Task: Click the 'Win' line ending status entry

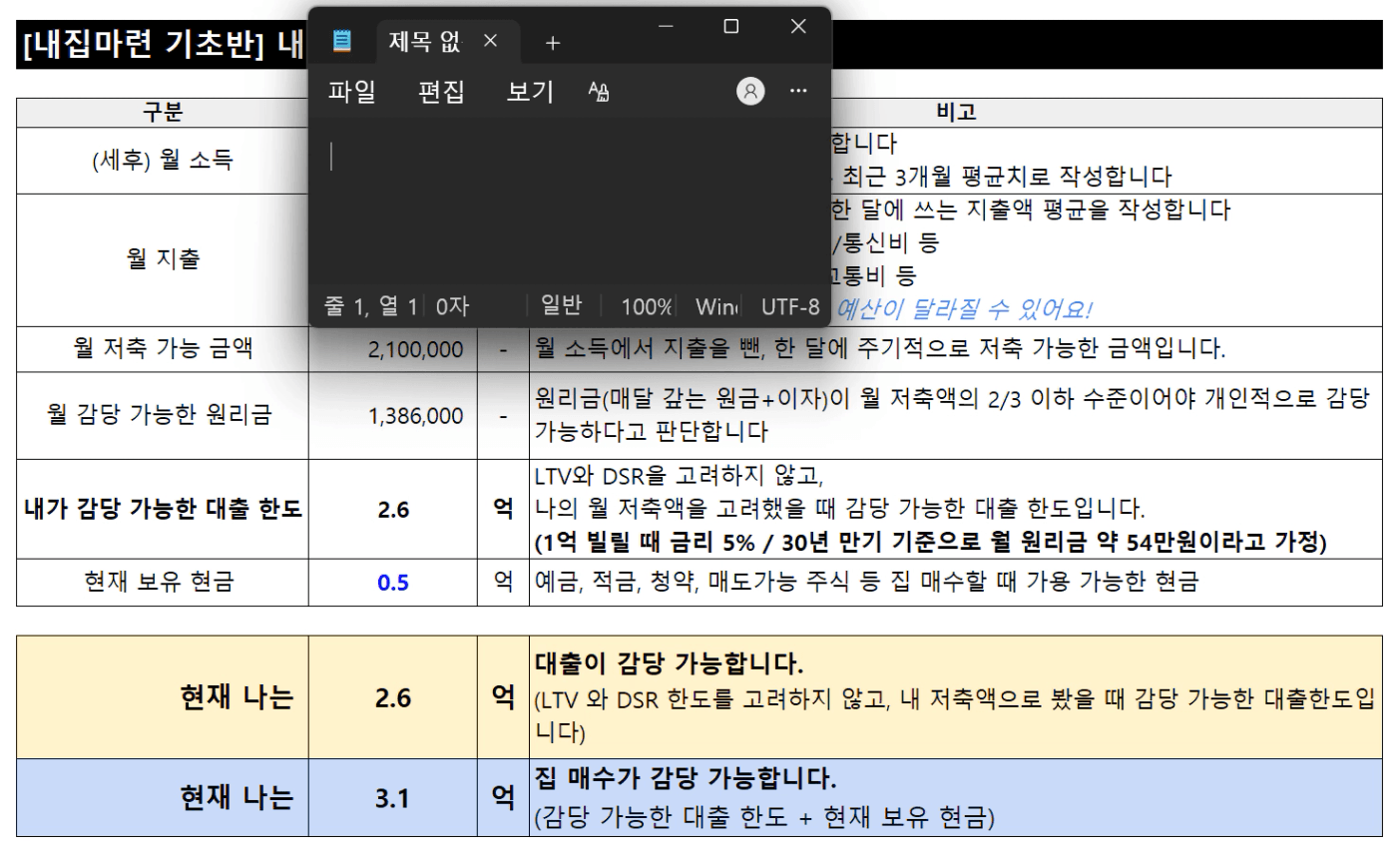Action: (x=716, y=306)
